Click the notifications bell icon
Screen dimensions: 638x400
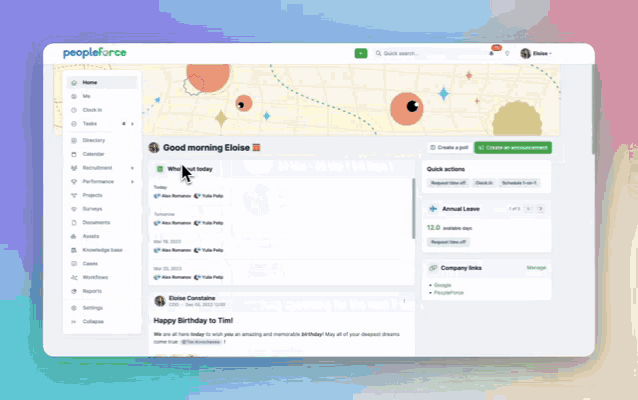491,53
